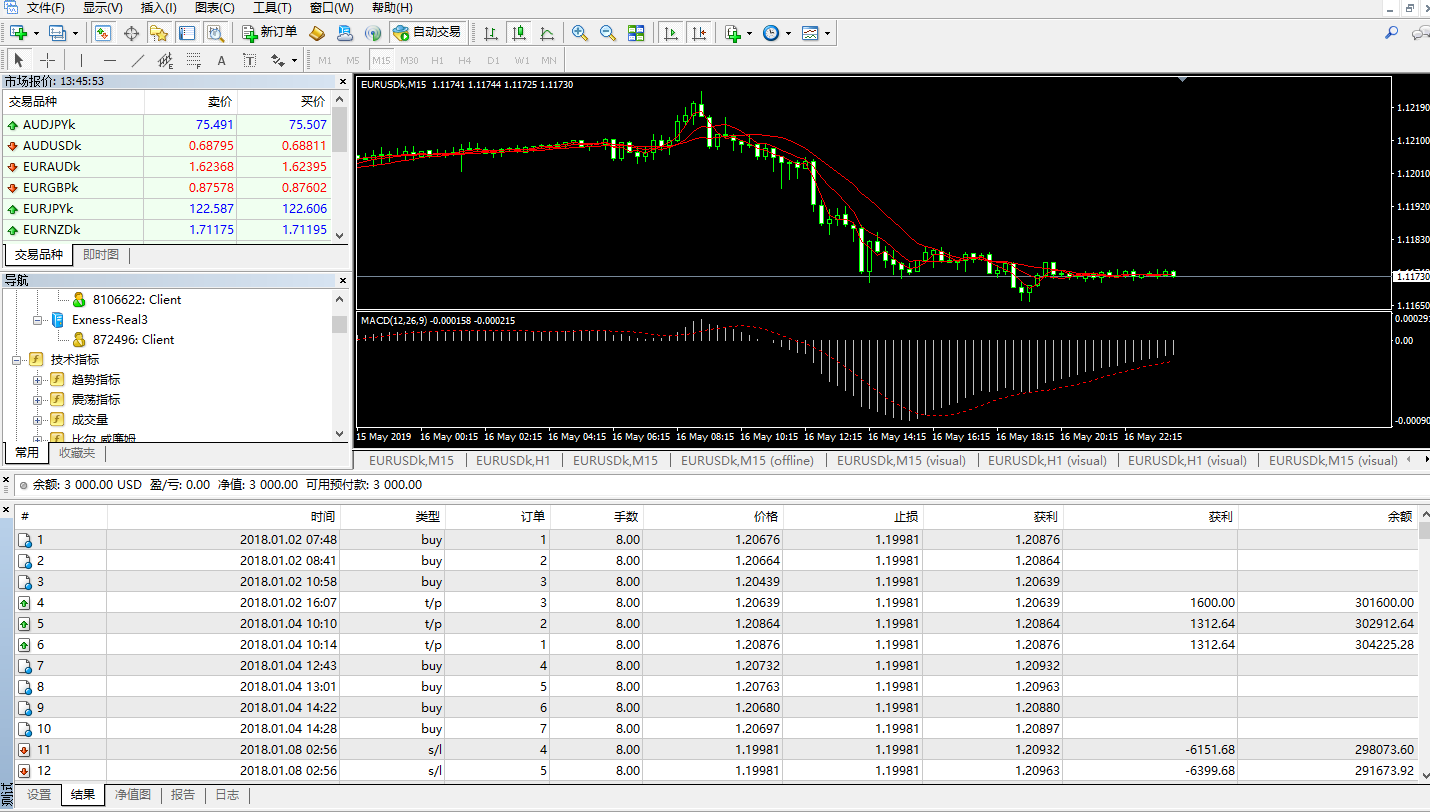Open the 工具(T) menu

click(272, 8)
